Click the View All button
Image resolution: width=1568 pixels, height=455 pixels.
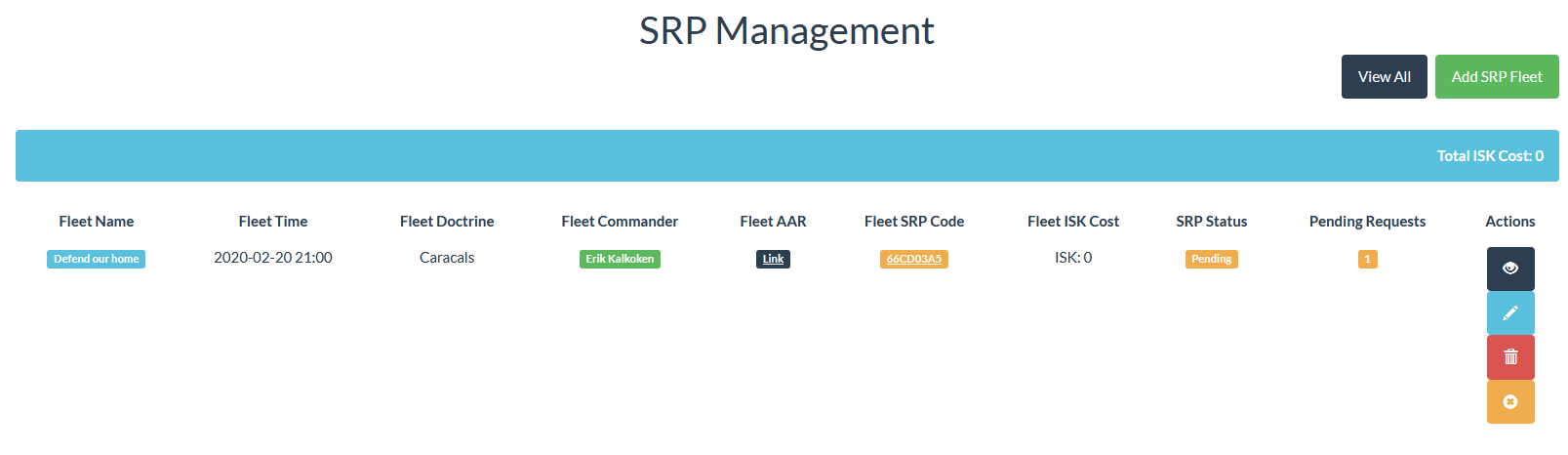click(x=1384, y=76)
